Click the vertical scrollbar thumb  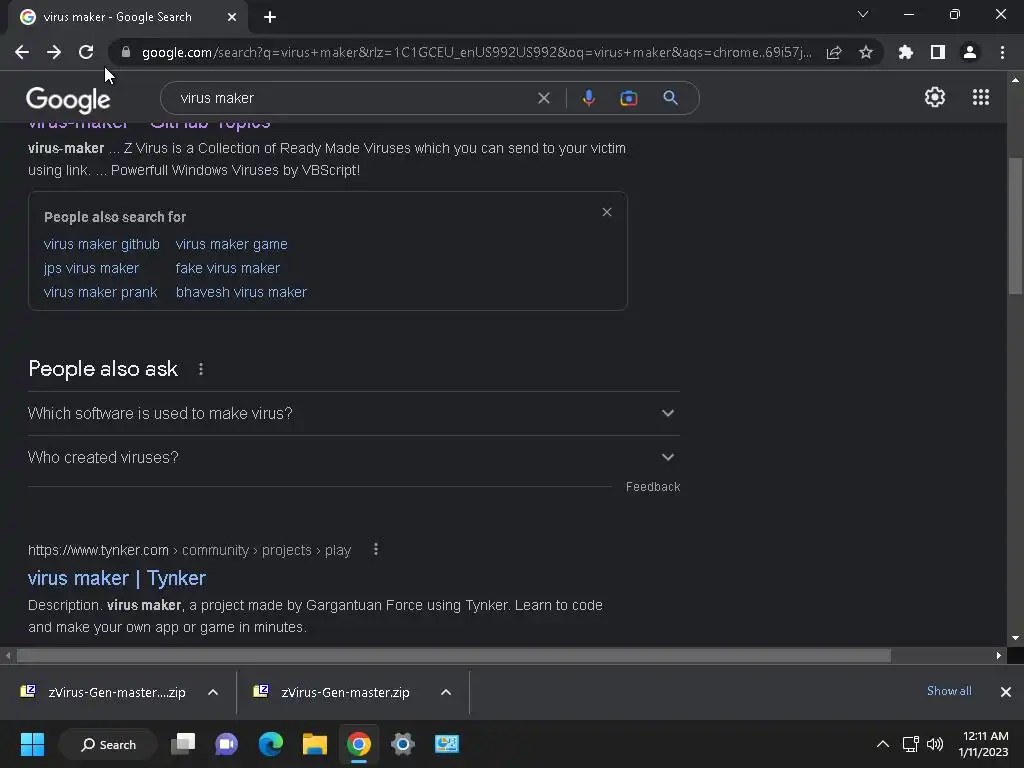pos(1015,225)
